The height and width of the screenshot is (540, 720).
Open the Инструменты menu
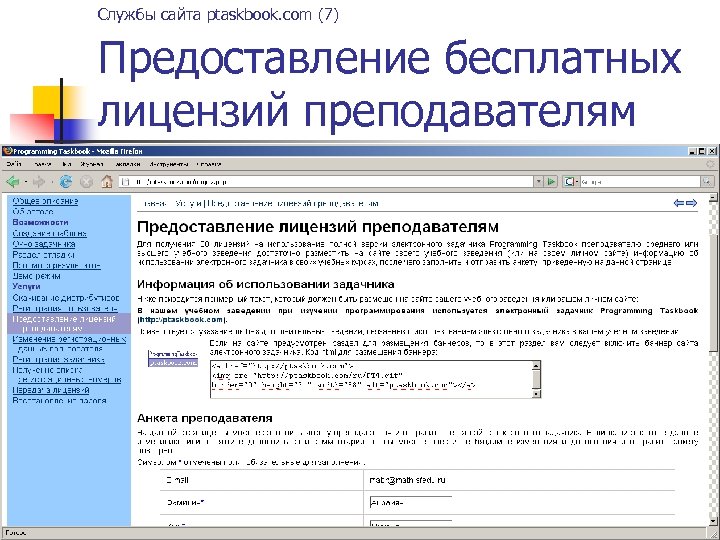[169, 164]
